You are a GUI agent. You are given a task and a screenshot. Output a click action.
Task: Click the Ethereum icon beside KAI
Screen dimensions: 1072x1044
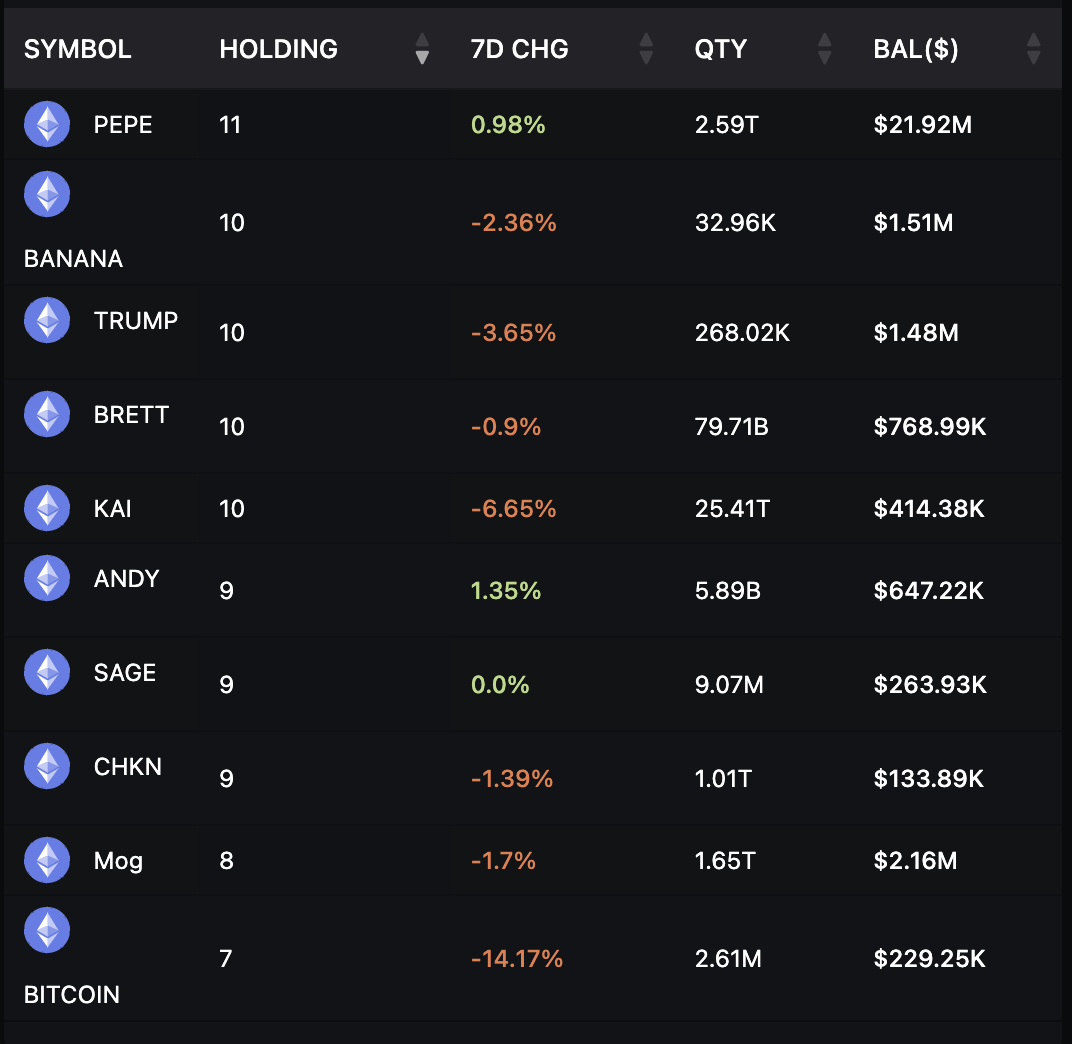47,508
